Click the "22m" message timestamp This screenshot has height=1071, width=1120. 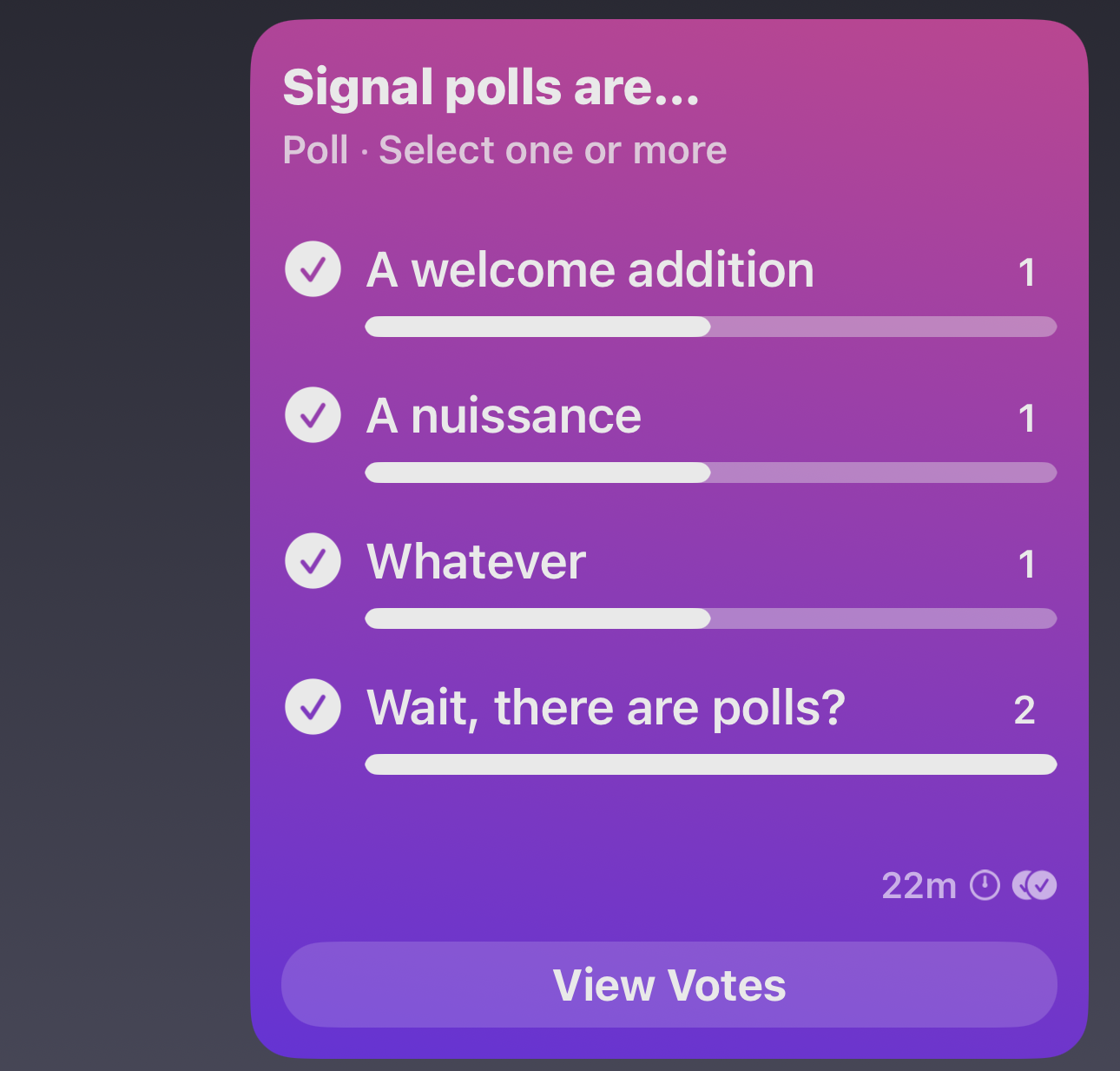[919, 886]
